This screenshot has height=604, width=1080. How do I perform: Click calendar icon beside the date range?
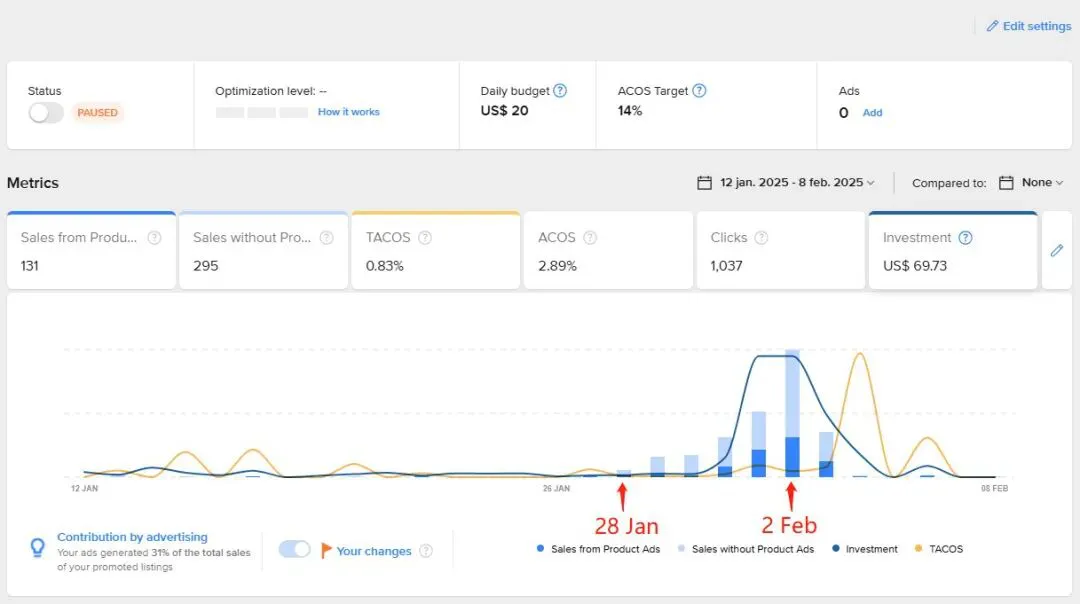coord(704,183)
